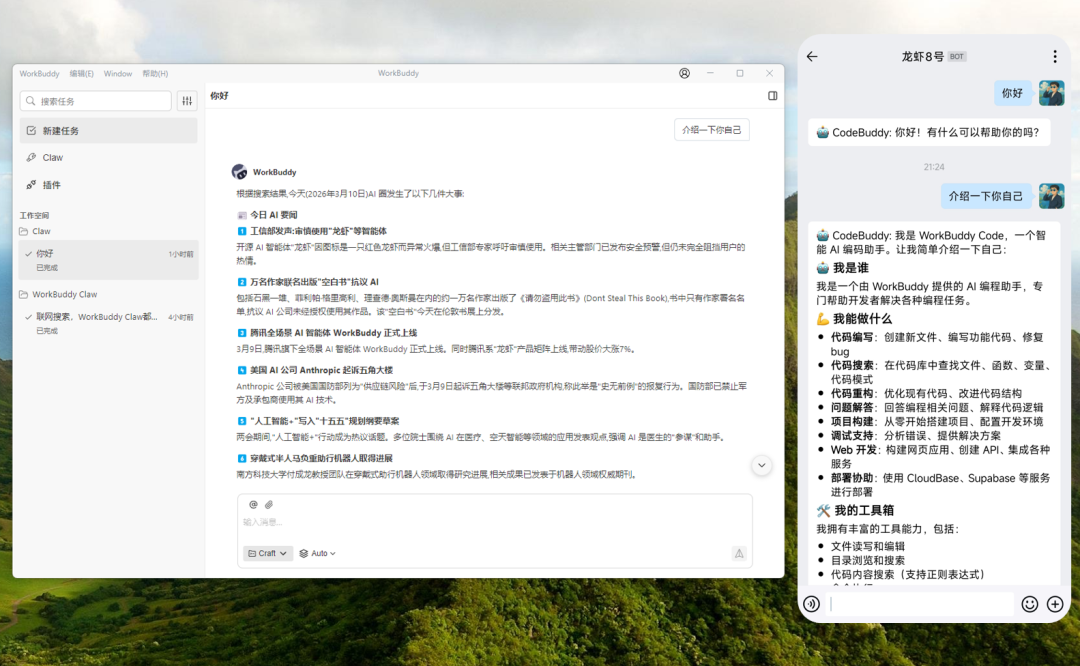Click the 介绍一下你绫自己 suggestion button
The height and width of the screenshot is (666, 1080).
[711, 129]
